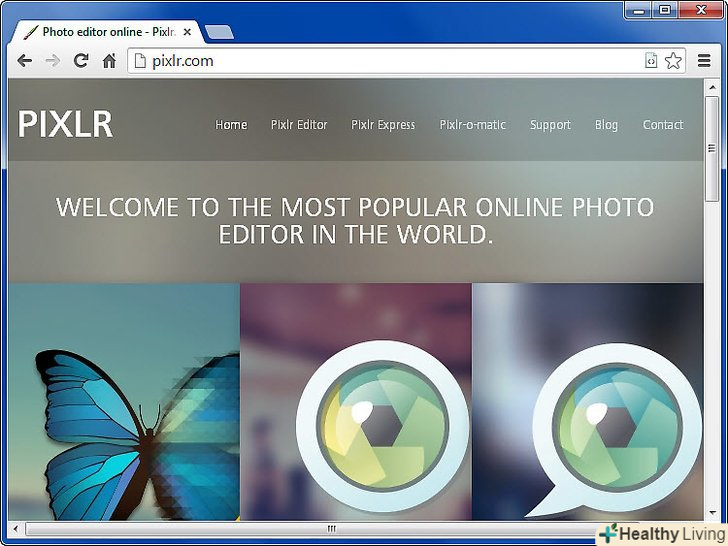Click the welcome headline text
This screenshot has width=728, height=546.
(355, 221)
